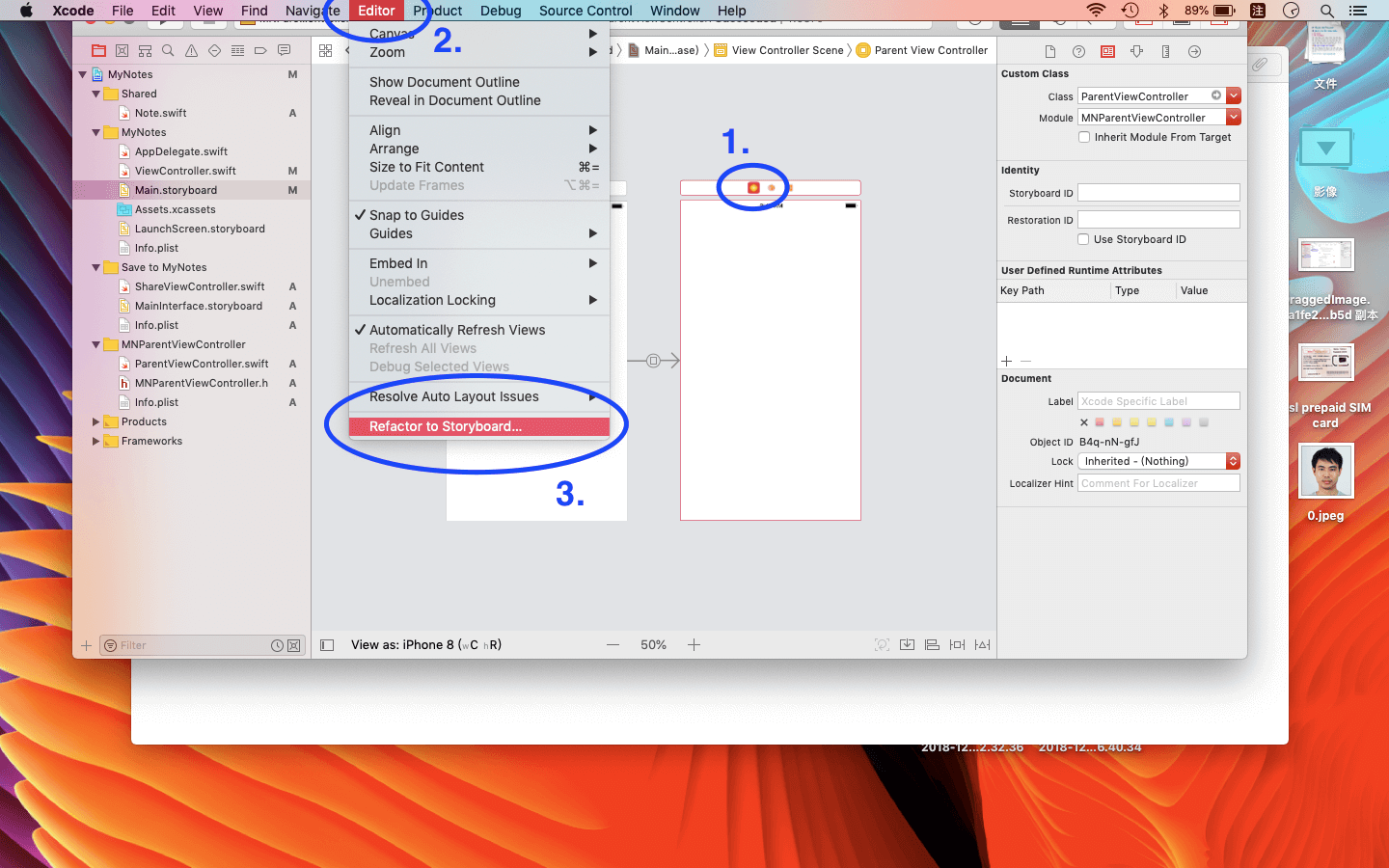
Task: Open the Class dropdown arrow
Action: [x=1234, y=95]
